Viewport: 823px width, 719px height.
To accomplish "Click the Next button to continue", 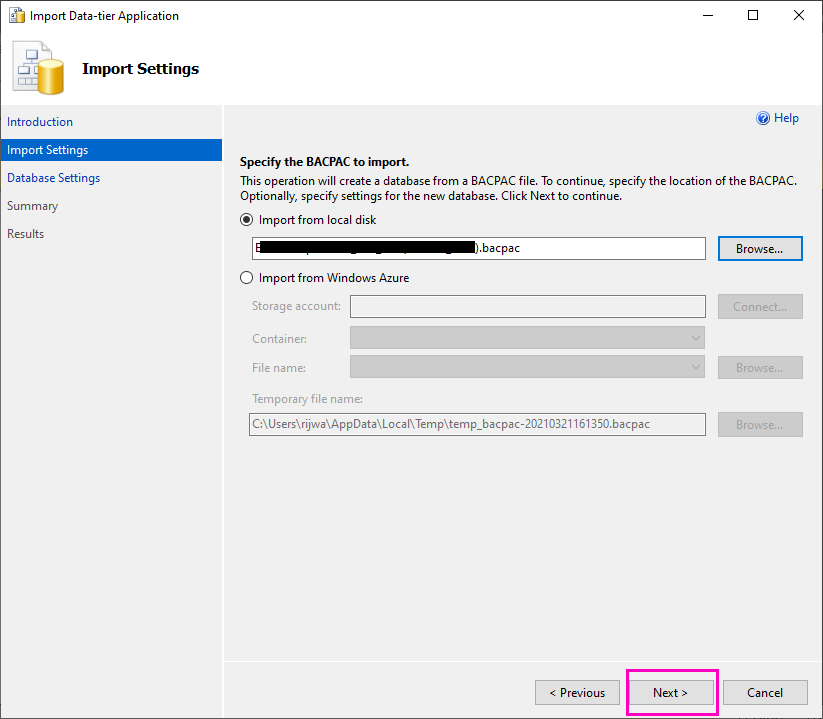I will 671,692.
